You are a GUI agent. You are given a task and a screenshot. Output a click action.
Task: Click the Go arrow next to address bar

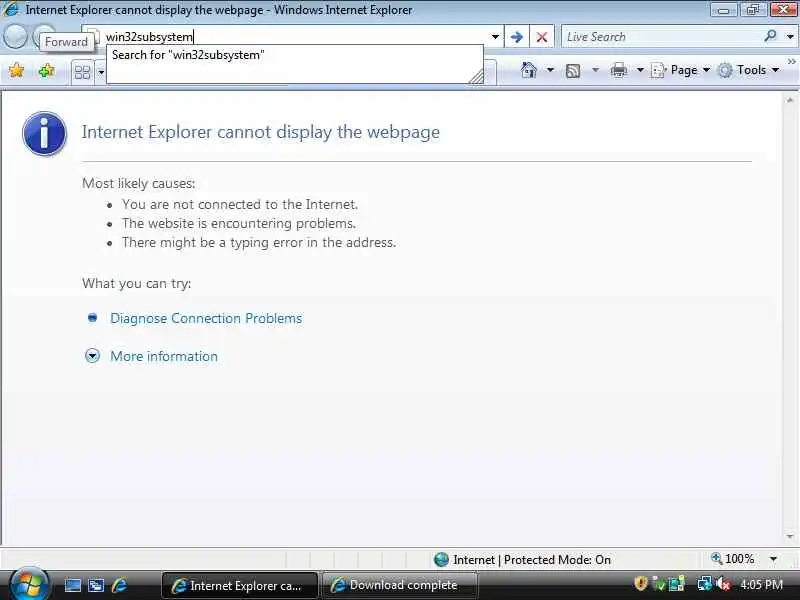point(517,37)
